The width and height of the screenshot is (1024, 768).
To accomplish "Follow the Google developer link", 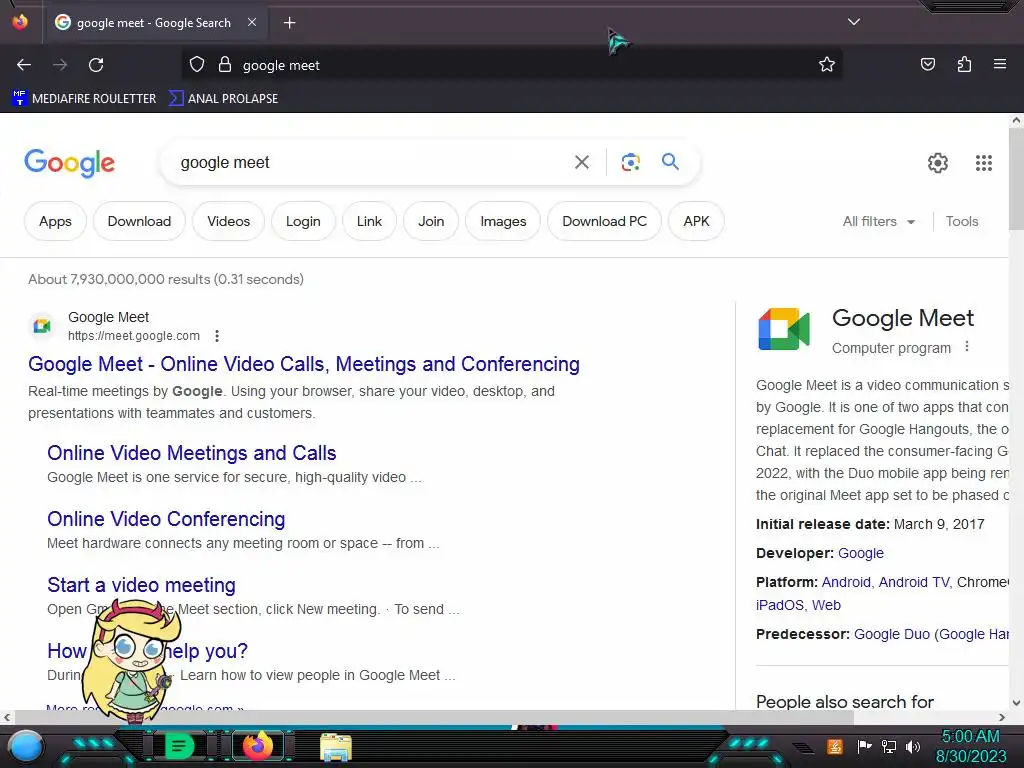I will pyautogui.click(x=861, y=553).
